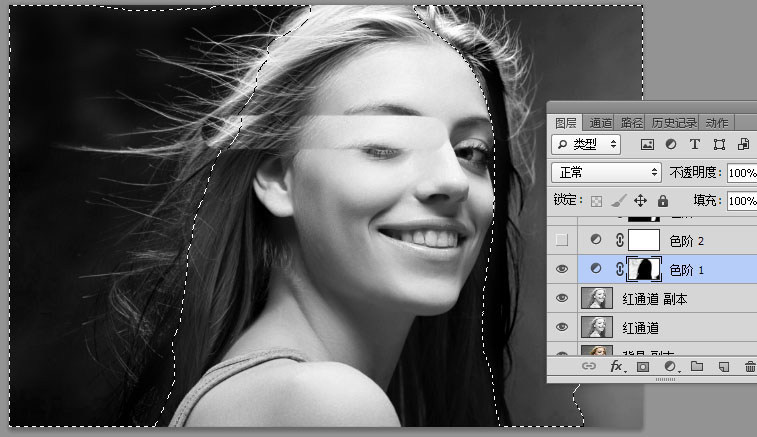Hide the 红通道 副本 layer
Image resolution: width=757 pixels, height=437 pixels.
point(562,298)
